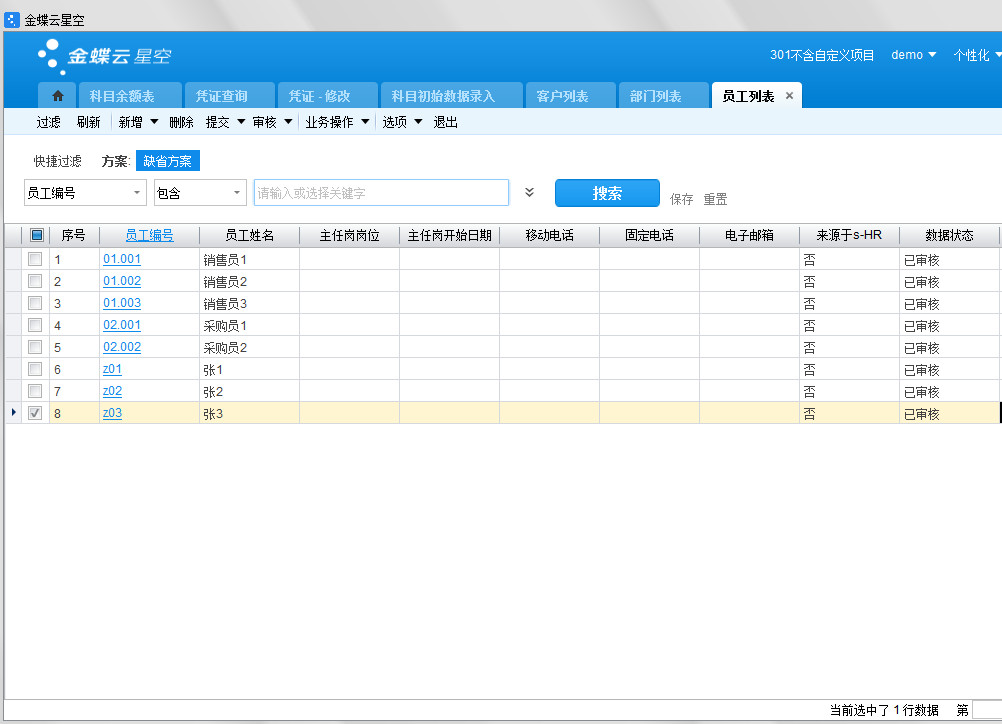Switch to the 凭证查询 tab
Screen dimensions: 1002x724
click(x=221, y=96)
